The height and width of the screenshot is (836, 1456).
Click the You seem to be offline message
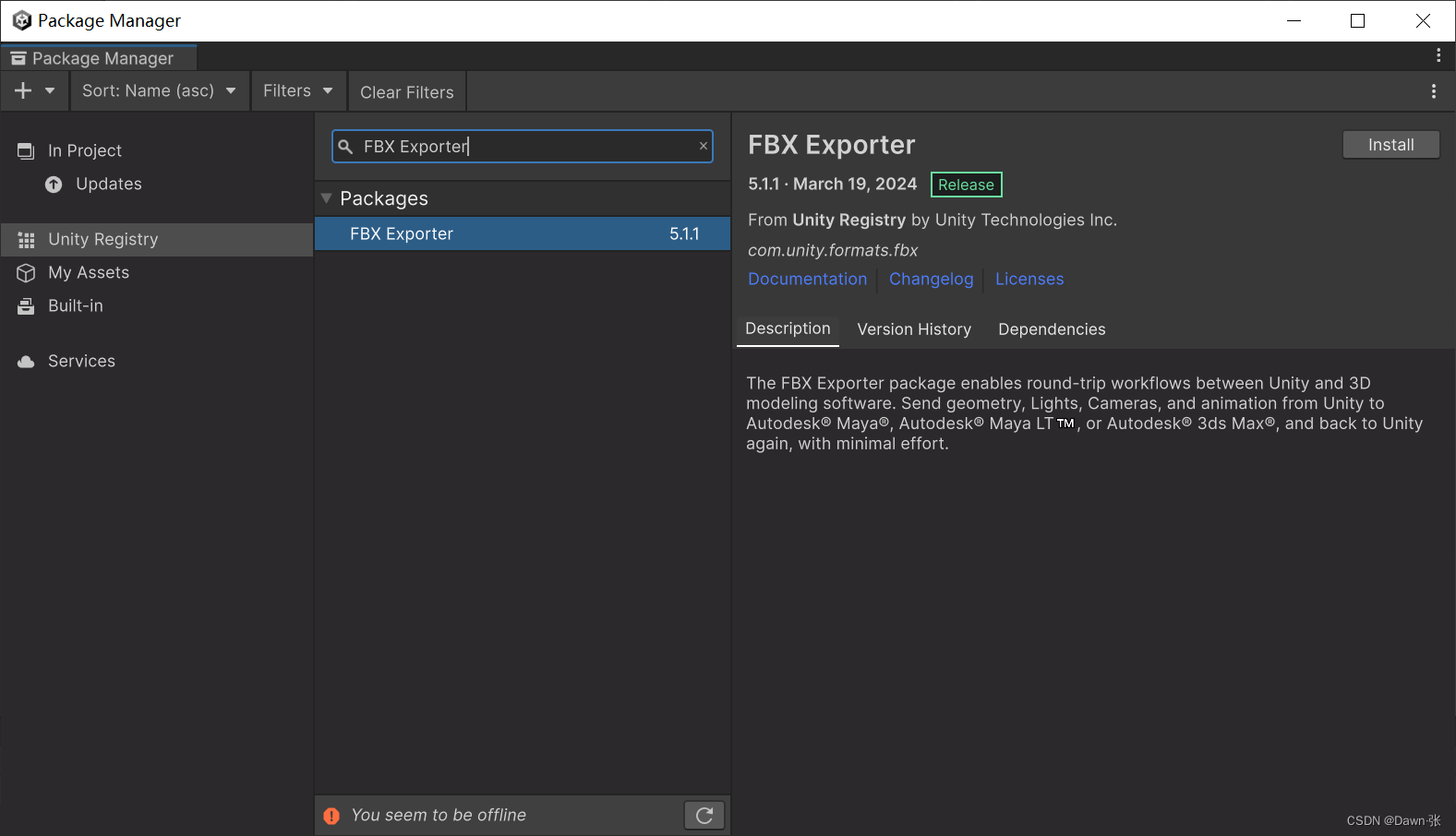439,815
